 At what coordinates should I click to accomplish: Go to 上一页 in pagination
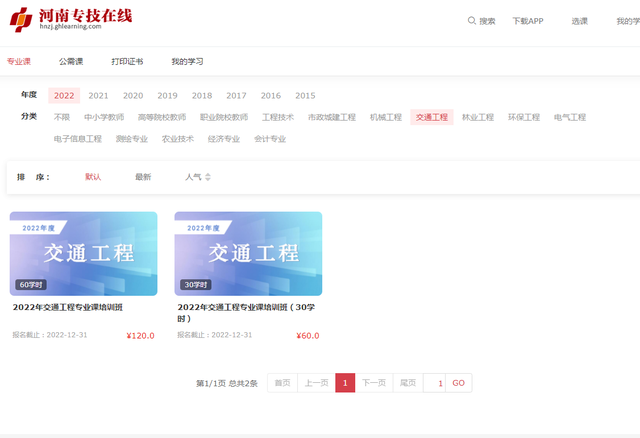317,383
